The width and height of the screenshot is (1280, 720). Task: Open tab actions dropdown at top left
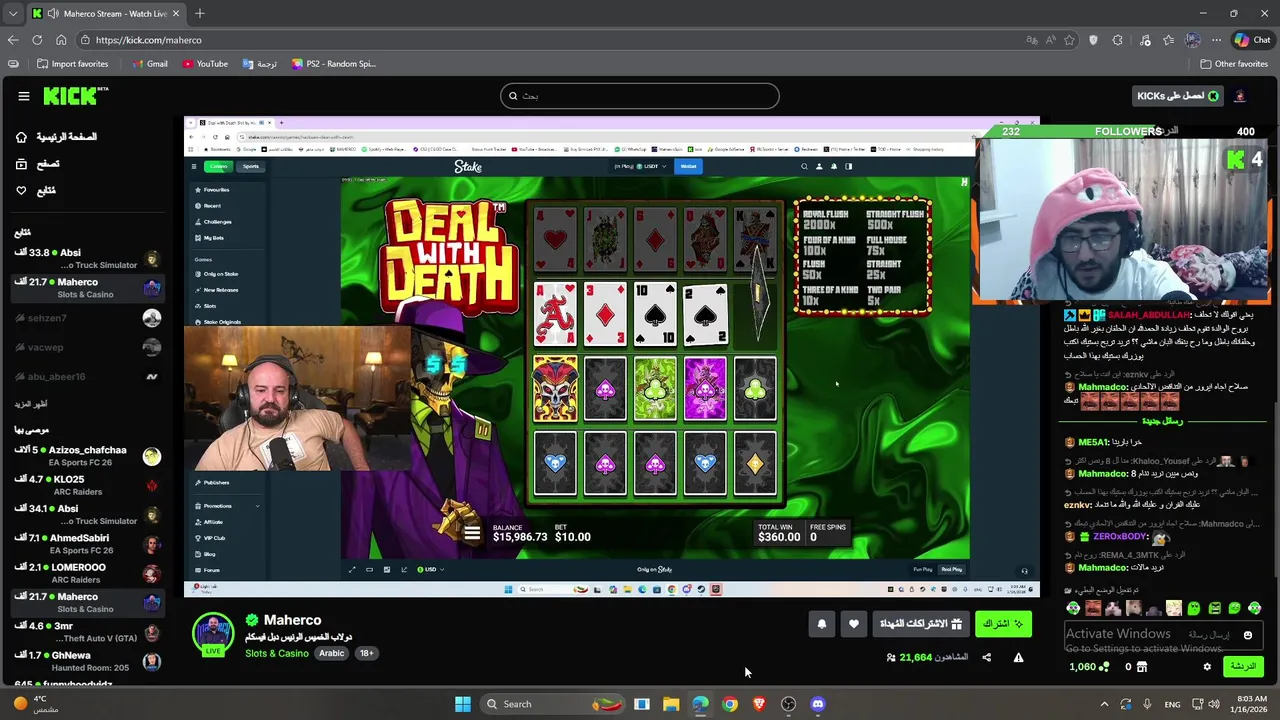coord(12,13)
